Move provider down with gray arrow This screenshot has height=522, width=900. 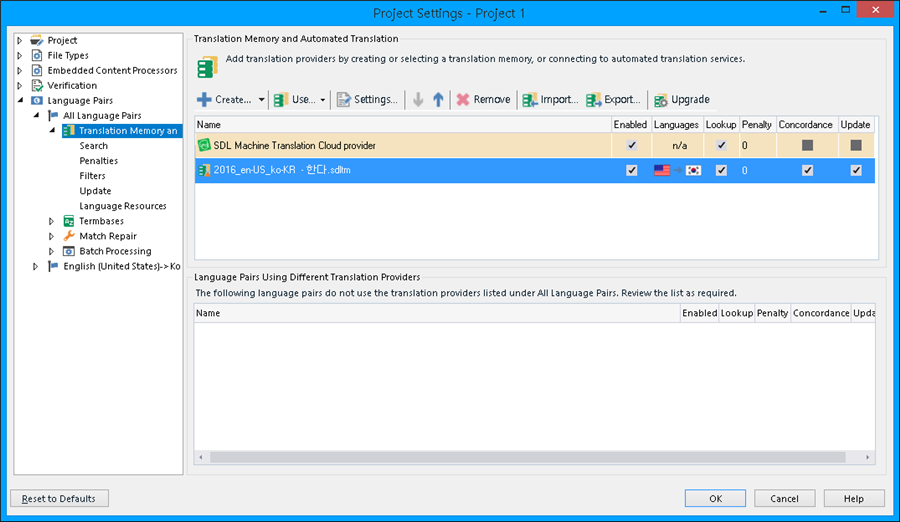tap(418, 99)
